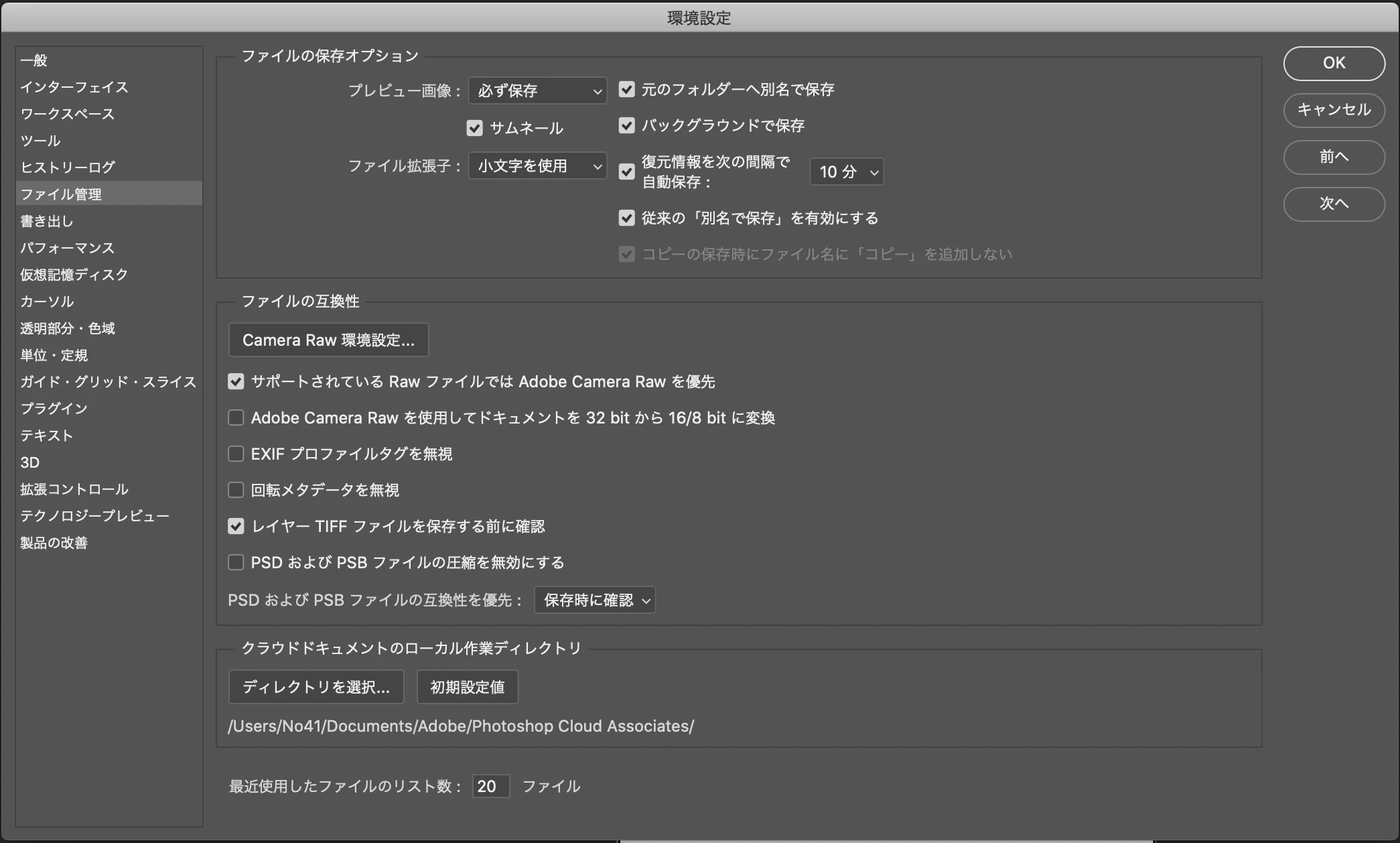Open the 仮想記憶ディスク category

[x=74, y=275]
